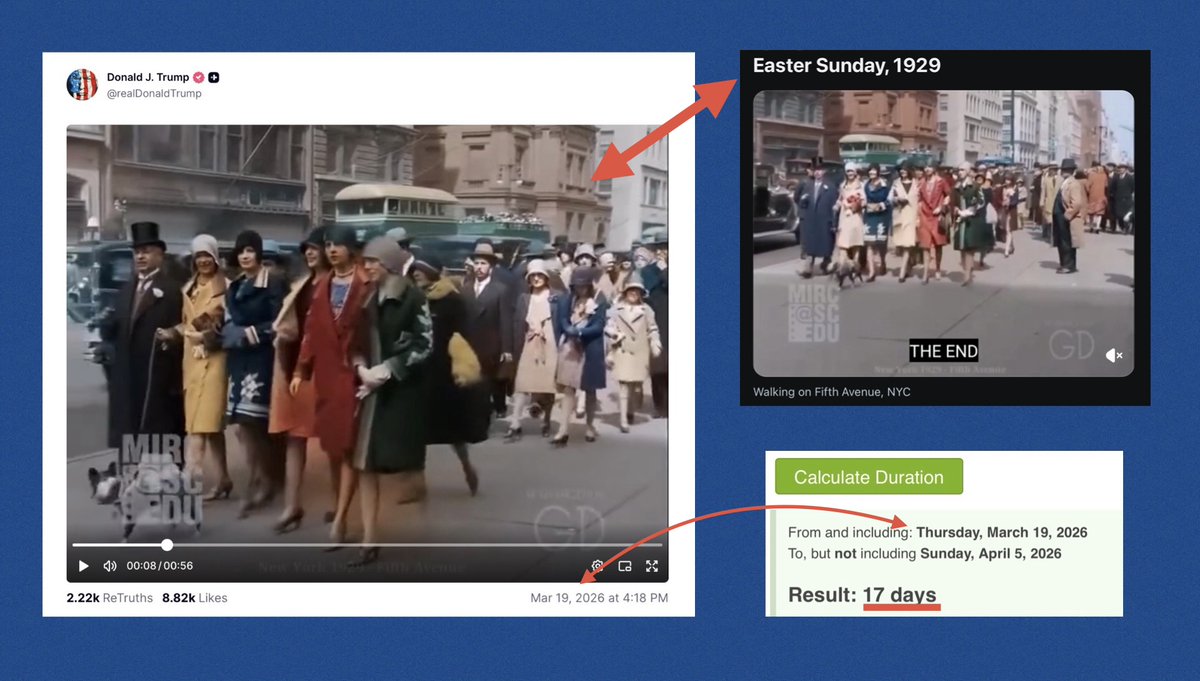Click the 00:08 / 00:56 time display

click(x=160, y=566)
